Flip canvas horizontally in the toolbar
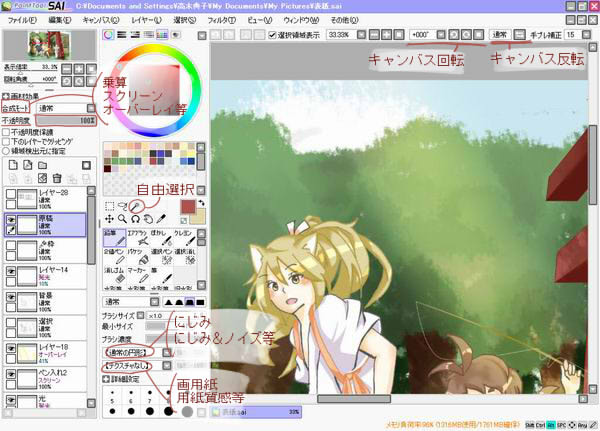The height and width of the screenshot is (431, 600). click(x=519, y=35)
